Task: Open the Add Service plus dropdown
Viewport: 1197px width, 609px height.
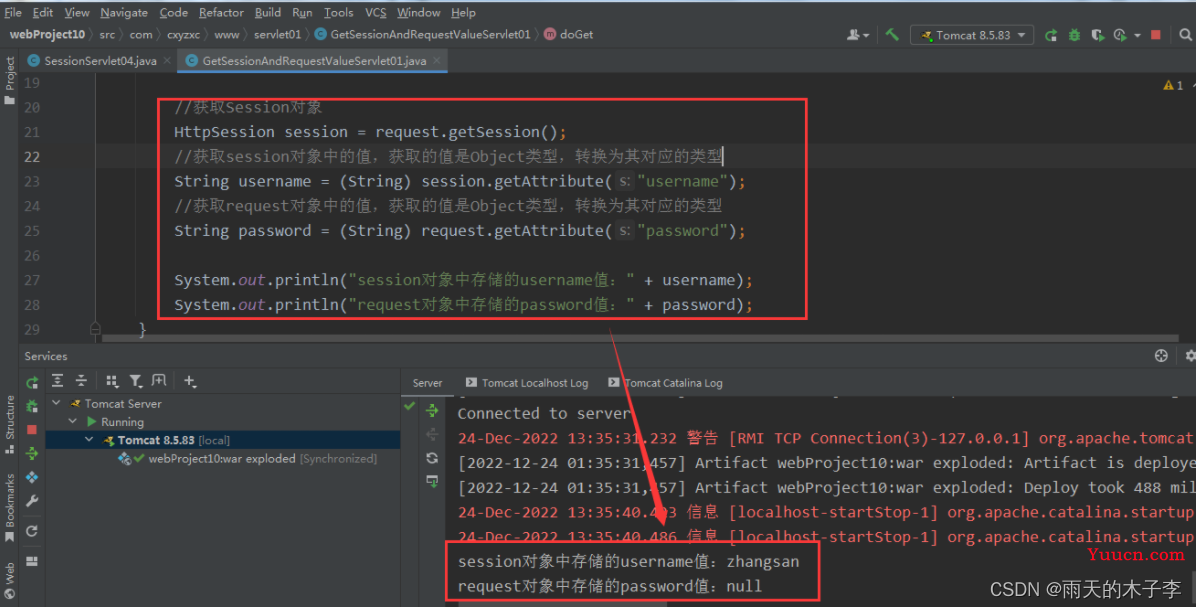Action: [189, 381]
